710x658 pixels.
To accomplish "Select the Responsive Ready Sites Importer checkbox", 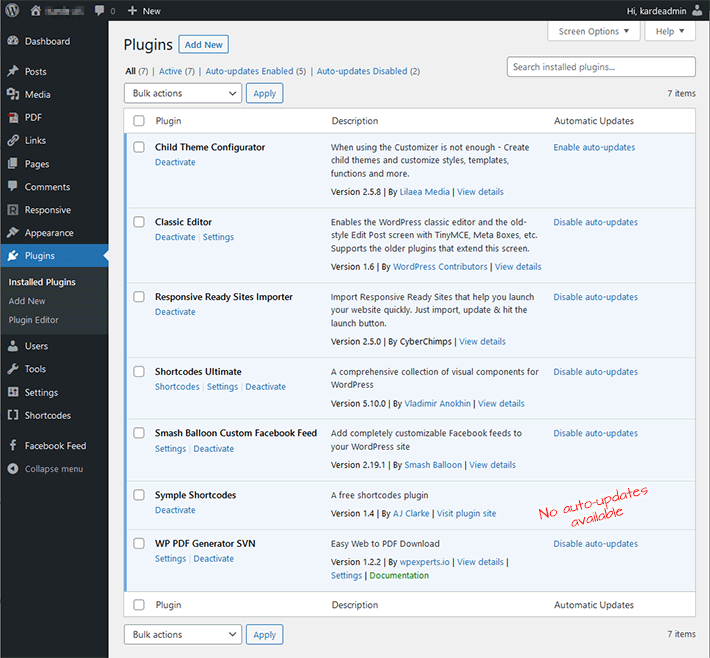I will (139, 297).
